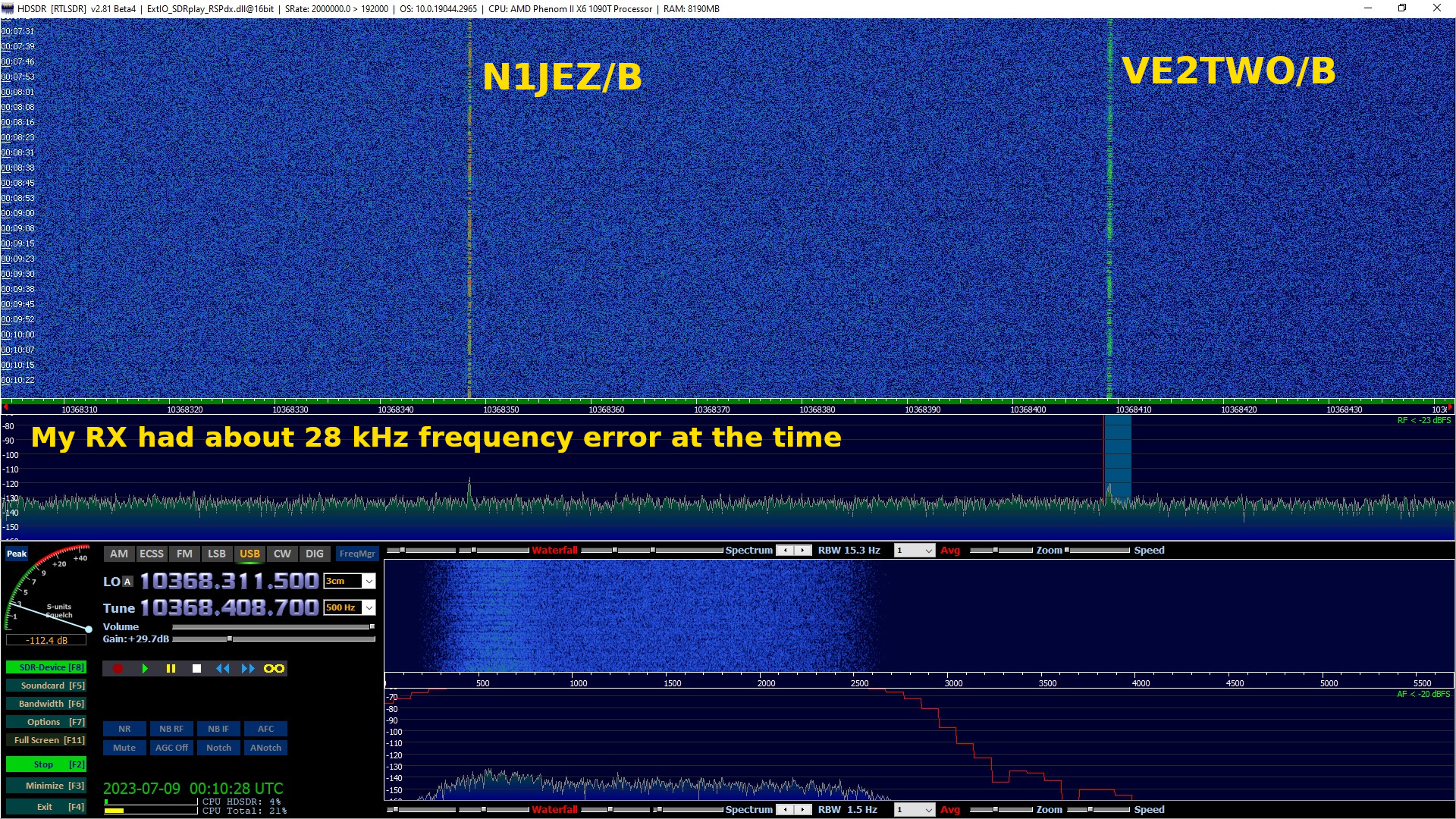Click the blue fast forward icon
1456x819 pixels.
point(248,668)
